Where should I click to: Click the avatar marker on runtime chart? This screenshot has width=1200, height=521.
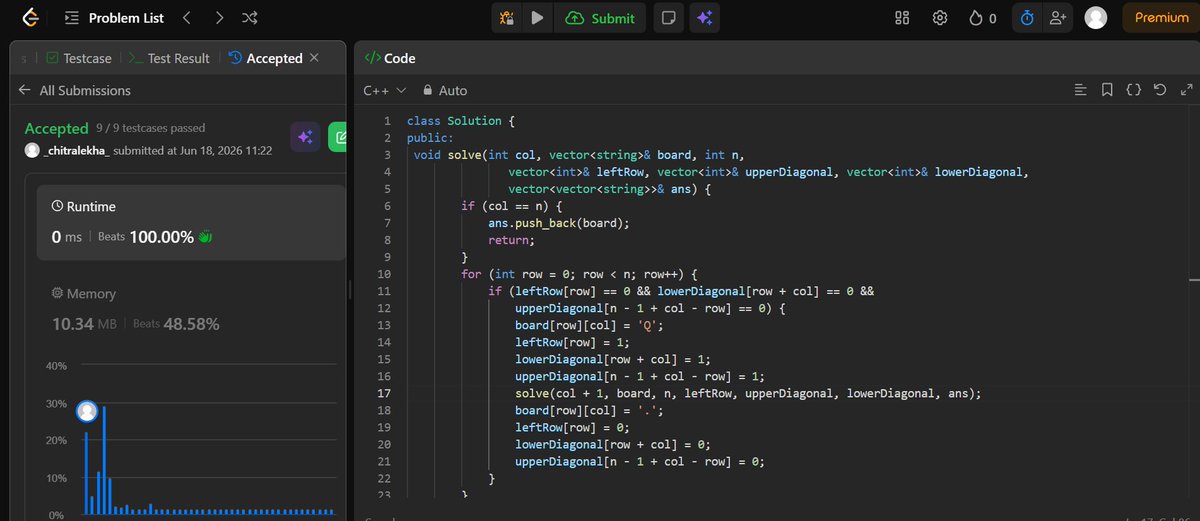(87, 411)
